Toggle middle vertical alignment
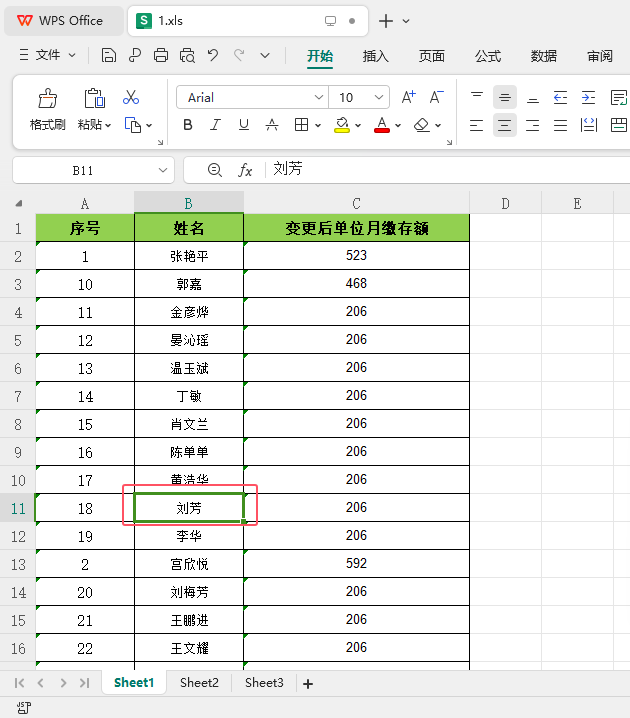630x718 pixels. 505,97
